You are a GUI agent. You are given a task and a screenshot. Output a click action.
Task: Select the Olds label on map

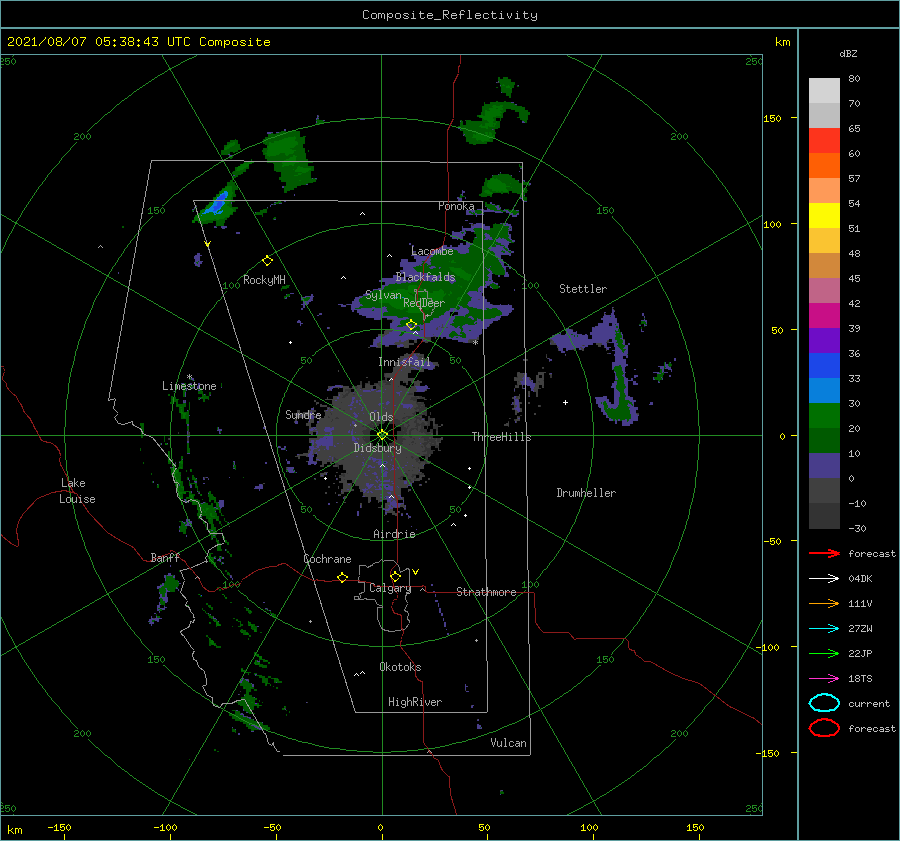click(x=381, y=417)
